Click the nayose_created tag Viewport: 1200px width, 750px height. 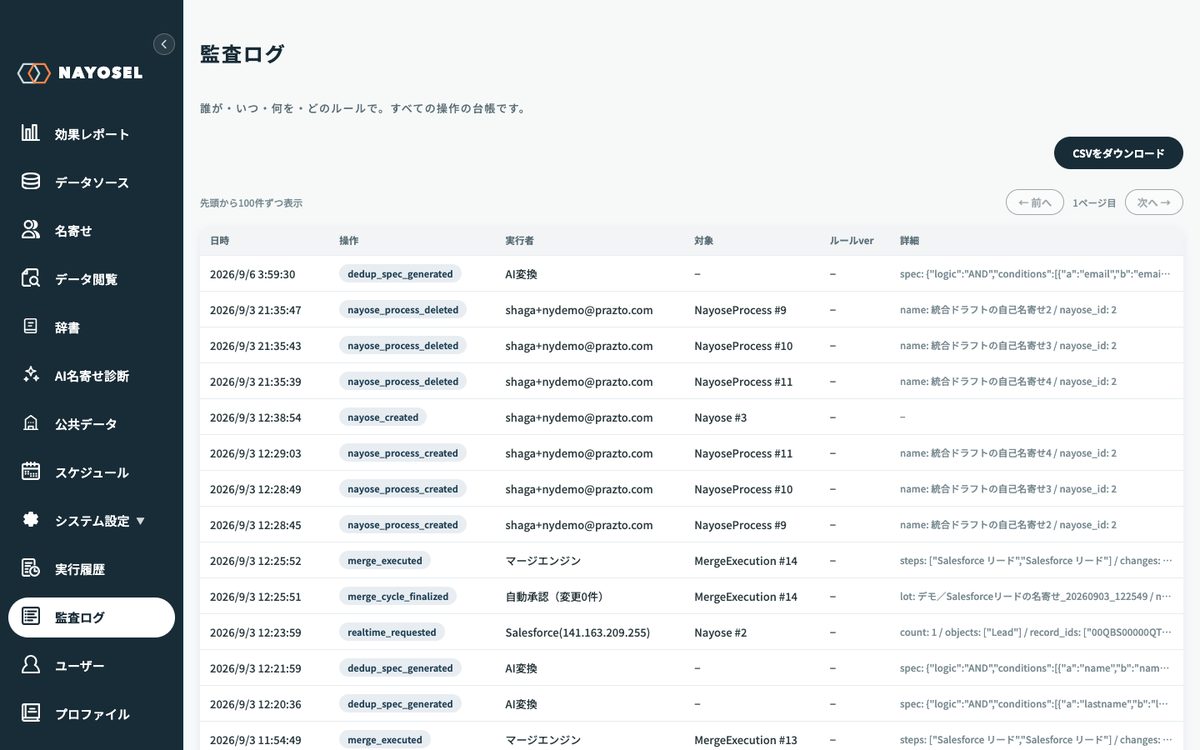[383, 417]
